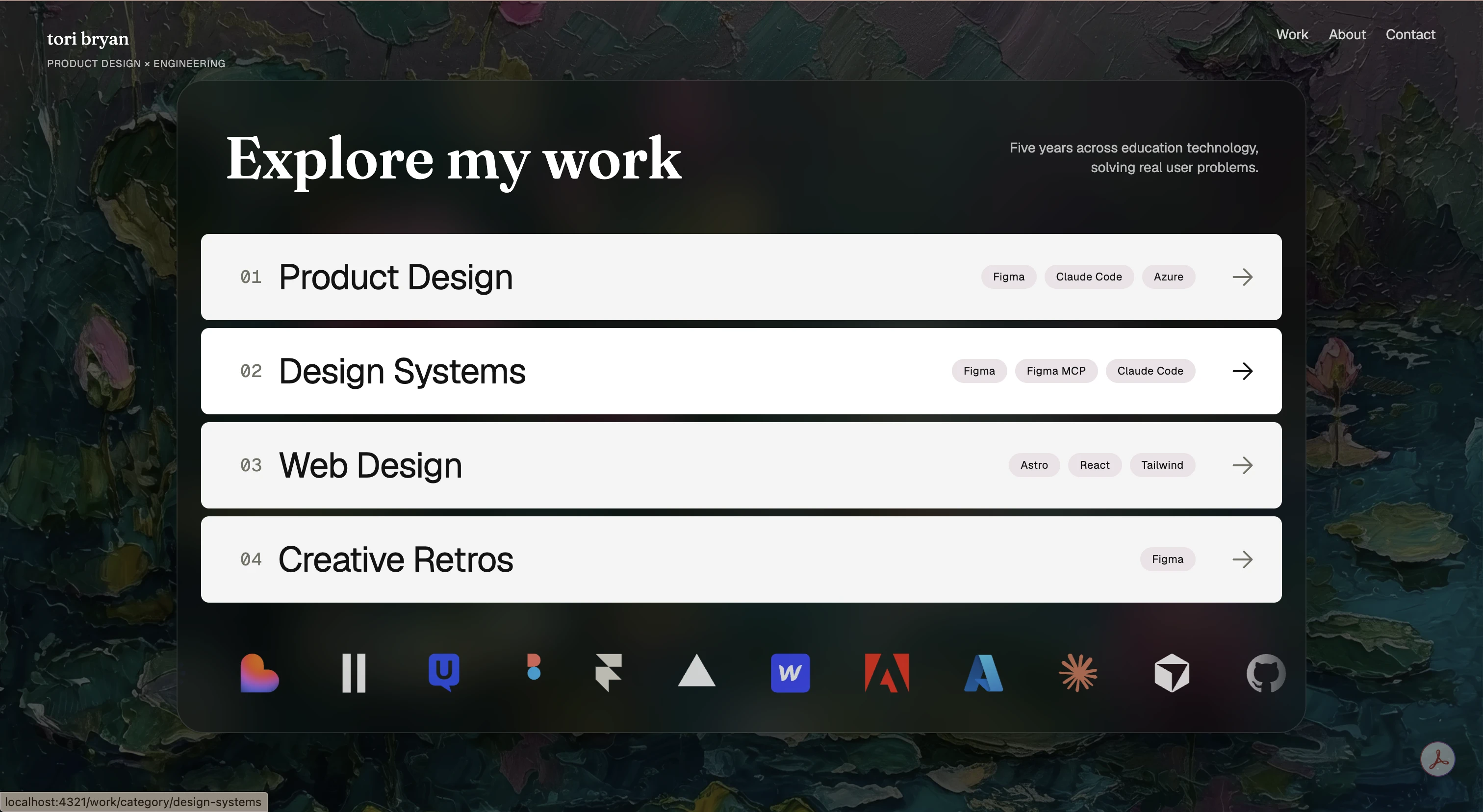Click the Figma tag in Creative Retros
Viewport: 1483px width, 812px height.
[1168, 559]
